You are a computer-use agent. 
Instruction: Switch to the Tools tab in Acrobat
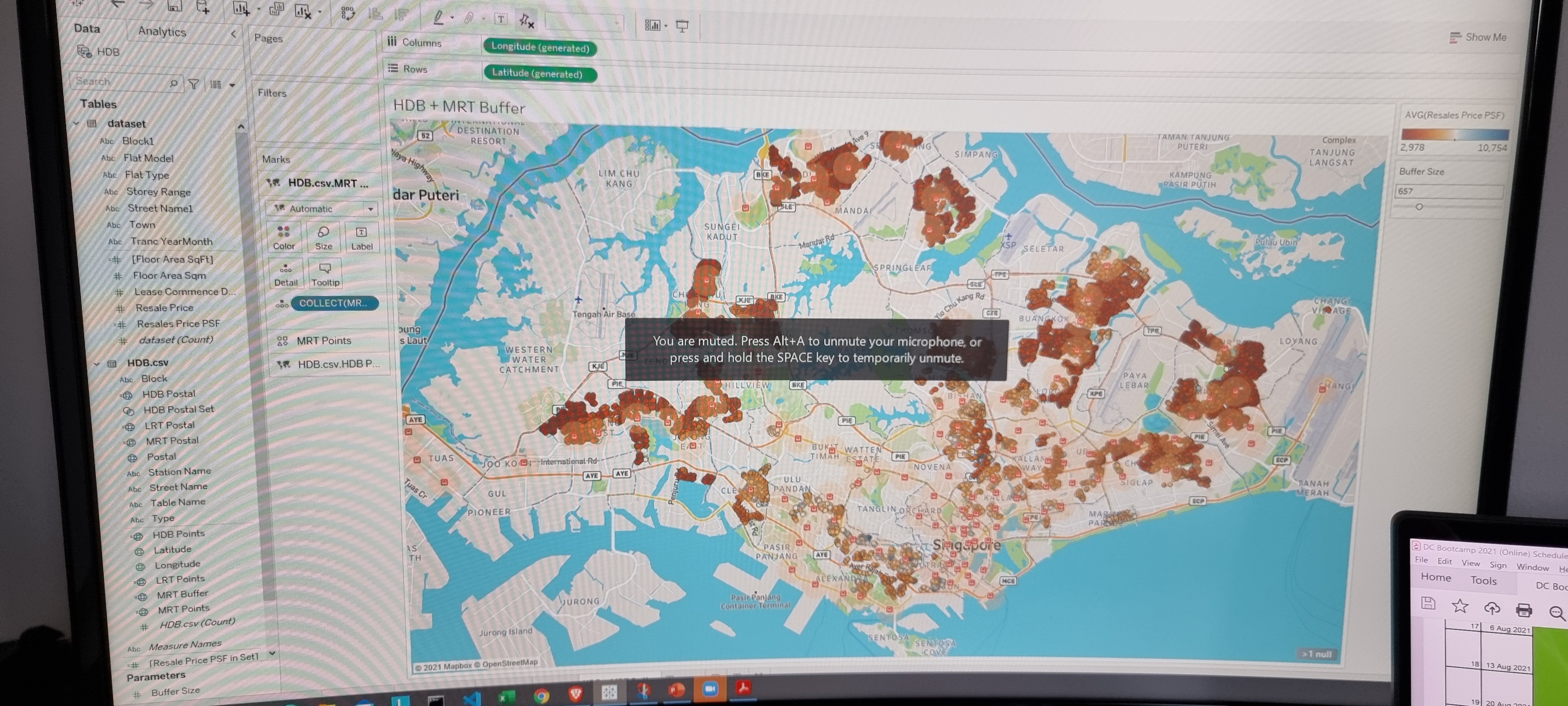coord(1483,580)
